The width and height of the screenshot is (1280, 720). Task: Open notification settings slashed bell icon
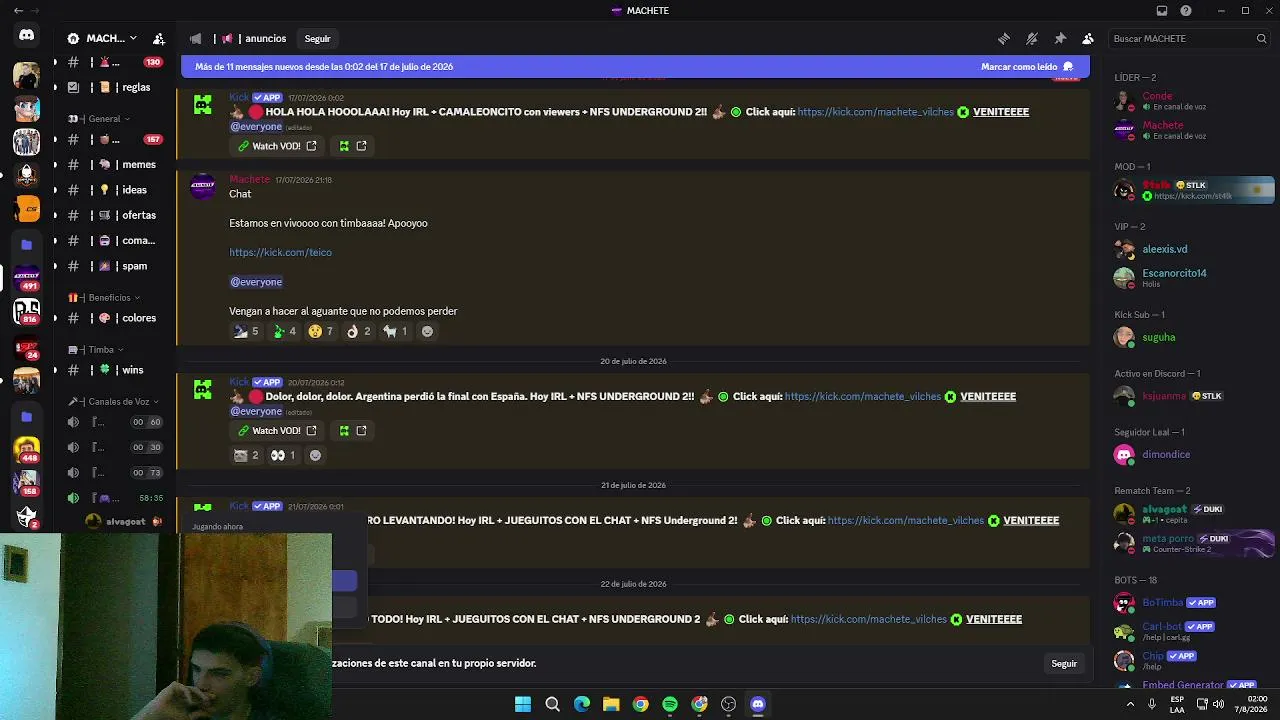point(1032,39)
